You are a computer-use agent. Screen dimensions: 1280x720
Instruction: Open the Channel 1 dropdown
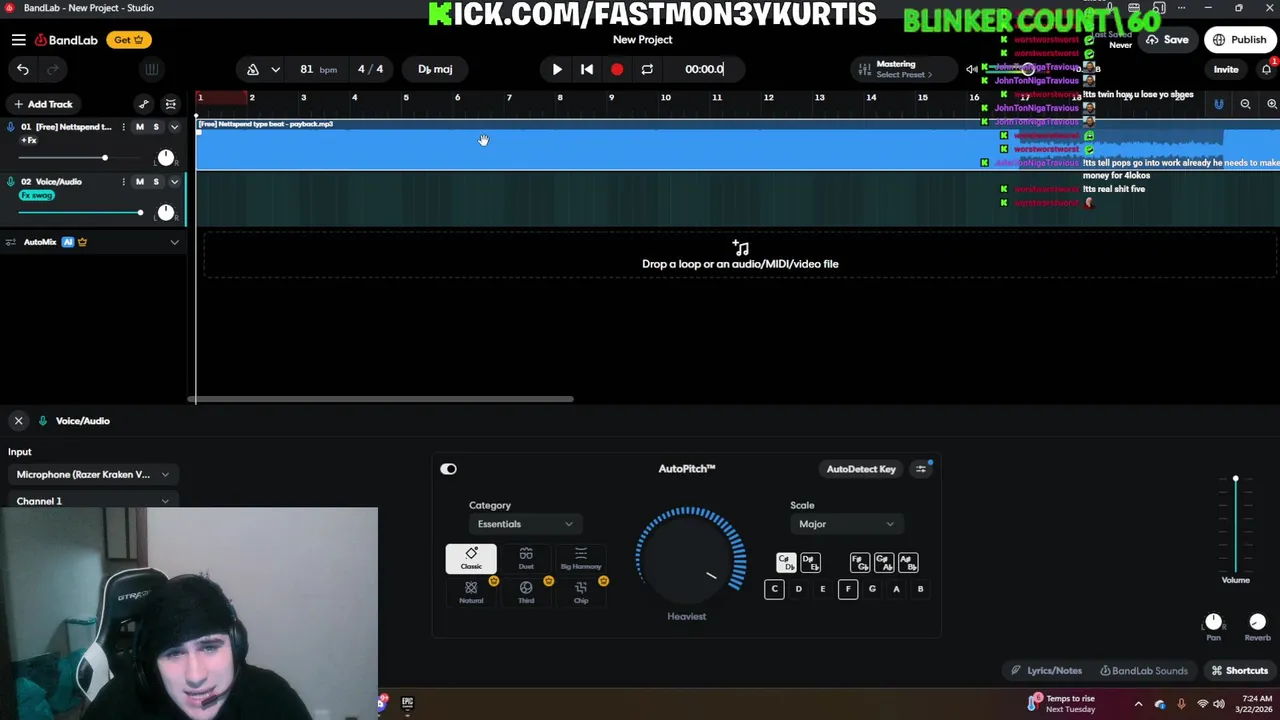(93, 501)
